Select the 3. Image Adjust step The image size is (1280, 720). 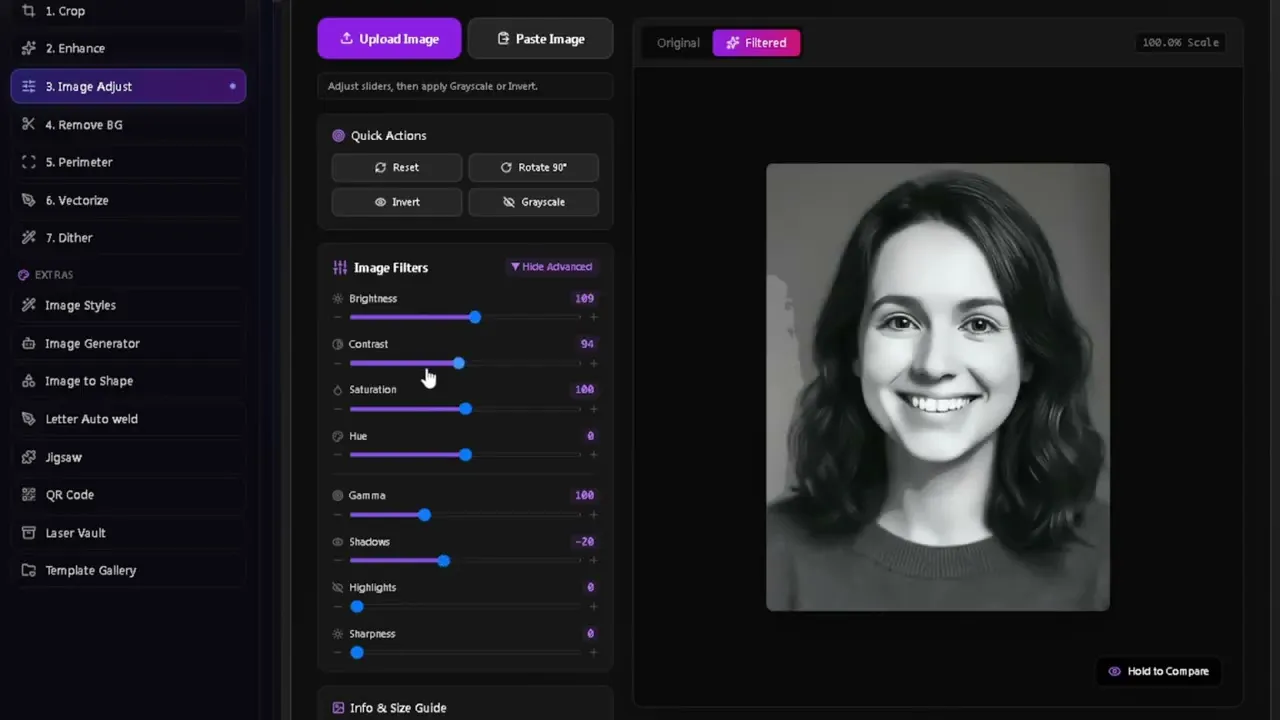coord(128,86)
